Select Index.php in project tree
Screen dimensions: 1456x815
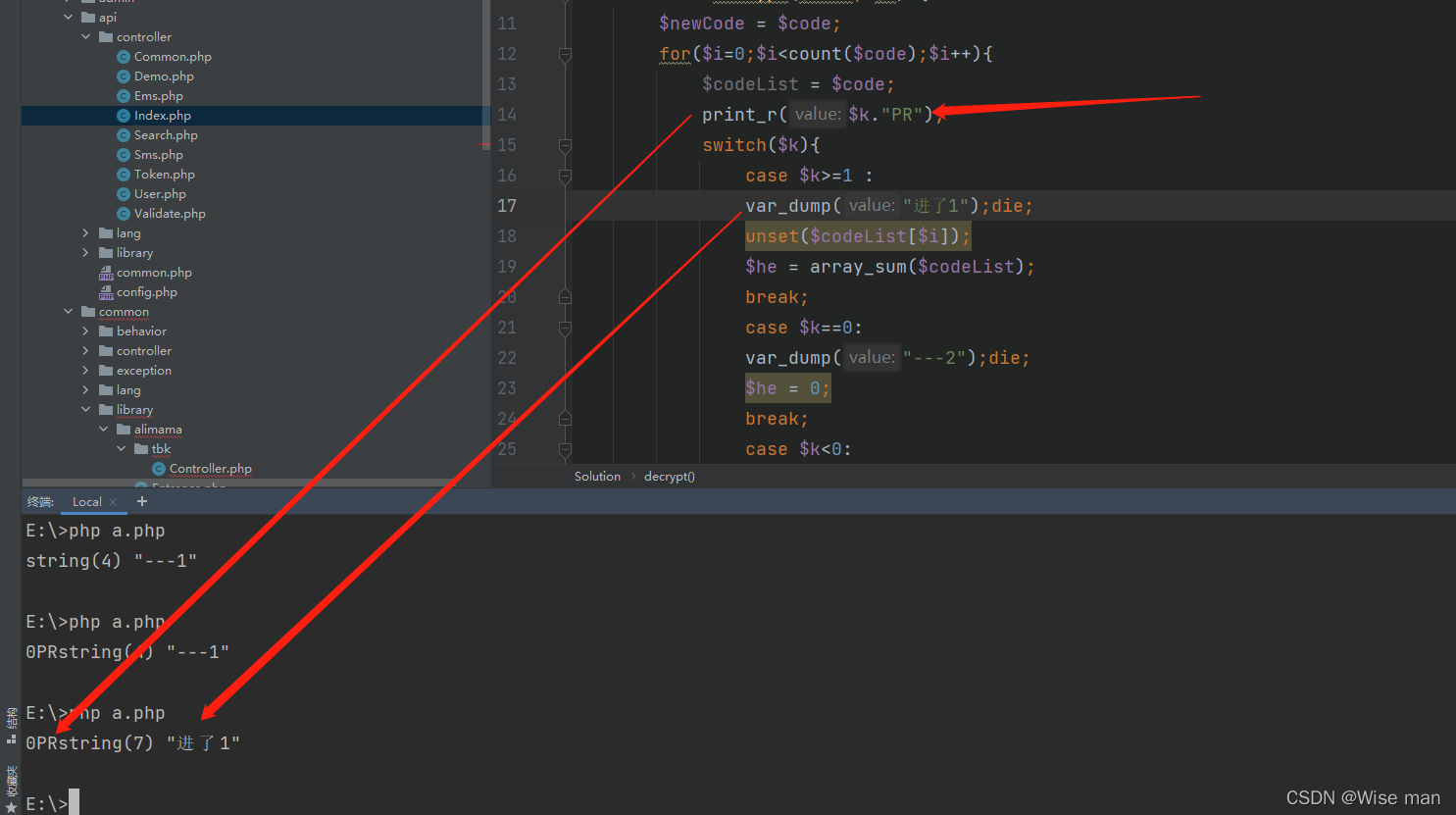(163, 116)
